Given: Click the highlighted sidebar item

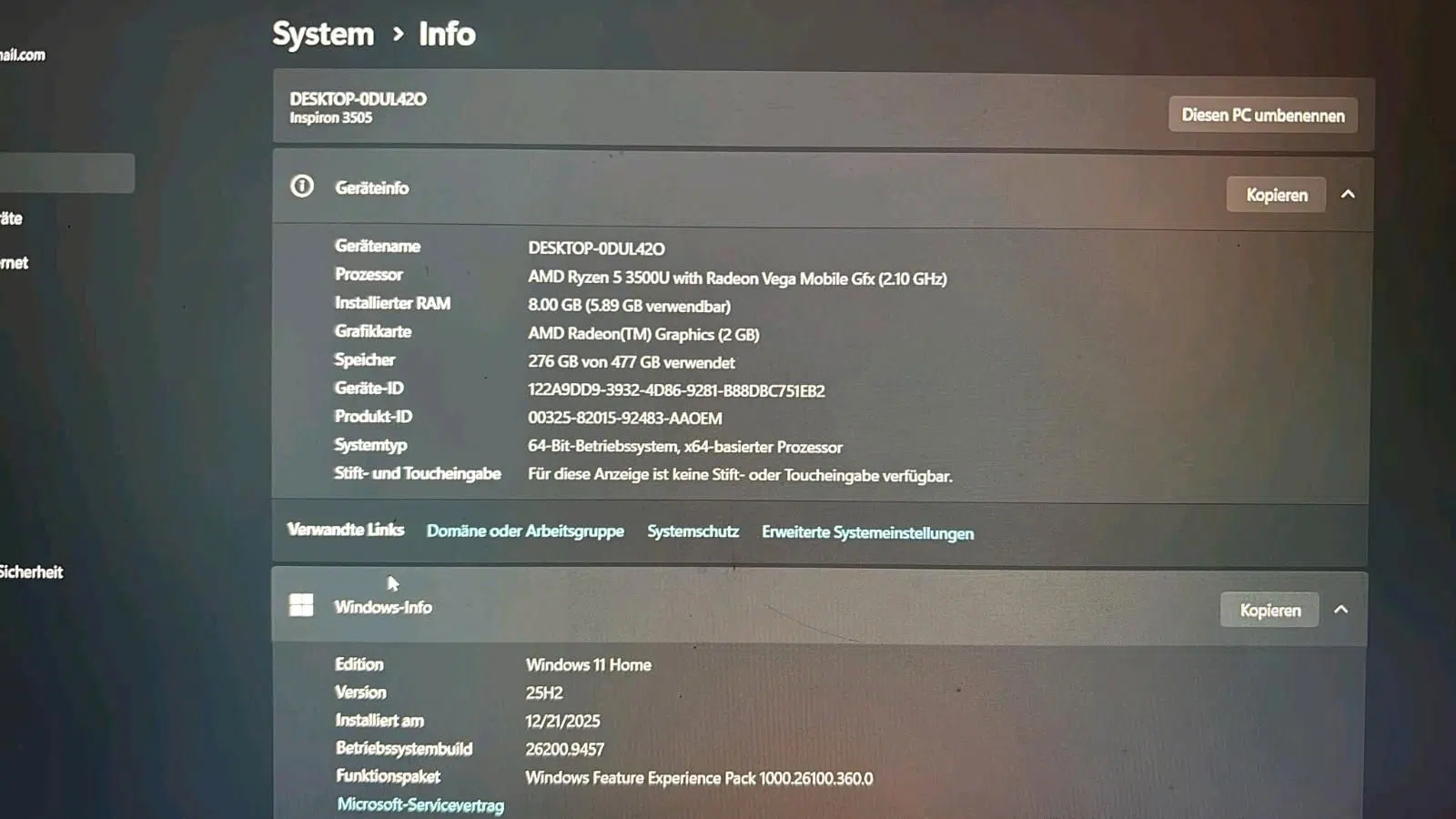Looking at the screenshot, I should point(67,173).
